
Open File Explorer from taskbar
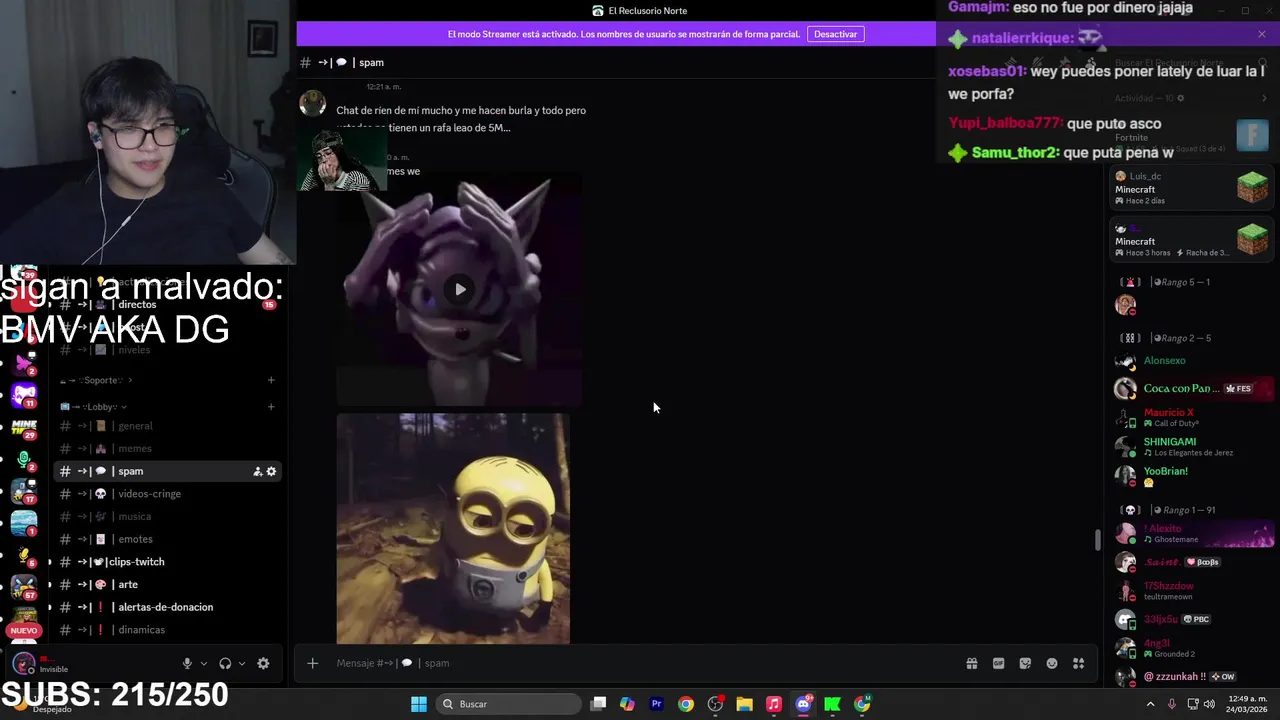tap(744, 704)
